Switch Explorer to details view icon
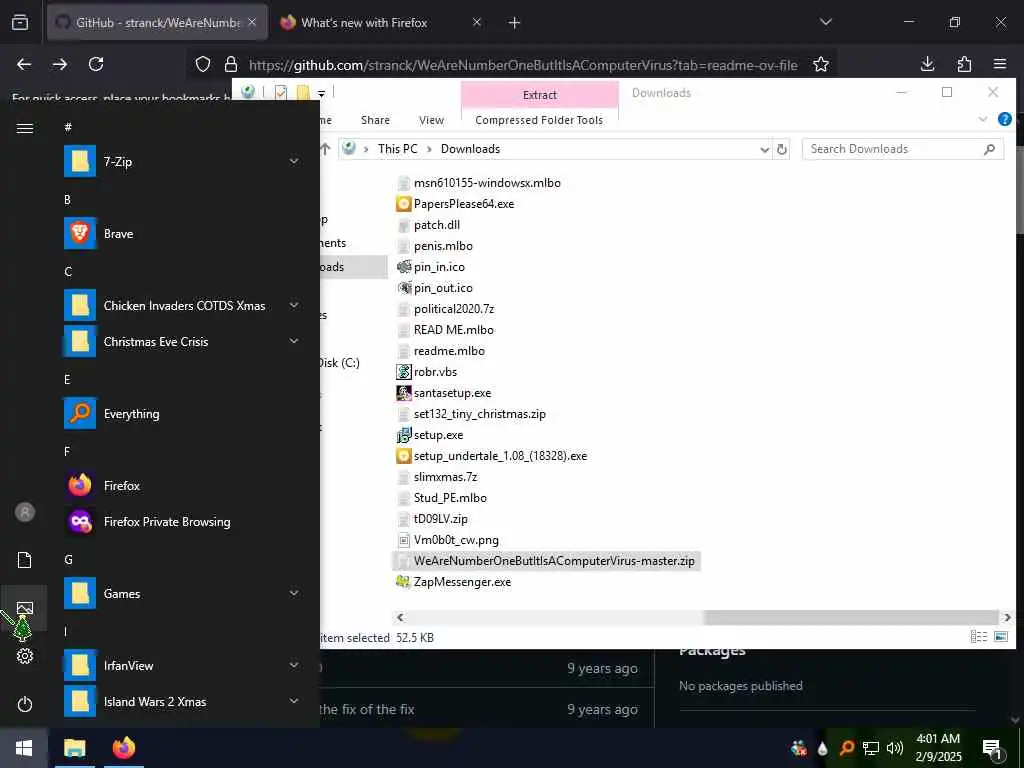1024x768 pixels. [978, 637]
